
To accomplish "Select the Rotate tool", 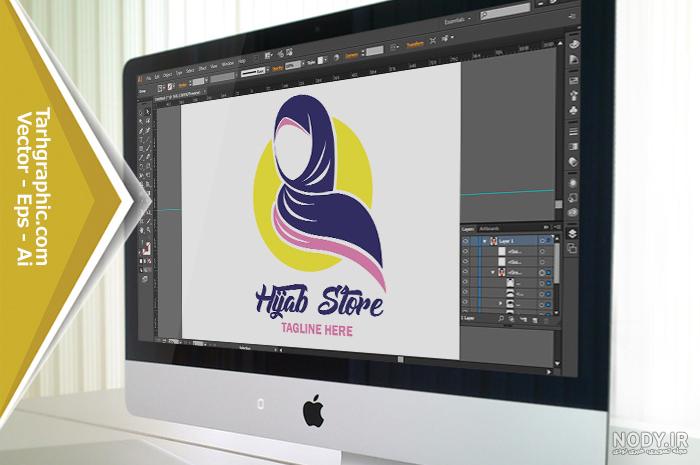I will click(141, 167).
